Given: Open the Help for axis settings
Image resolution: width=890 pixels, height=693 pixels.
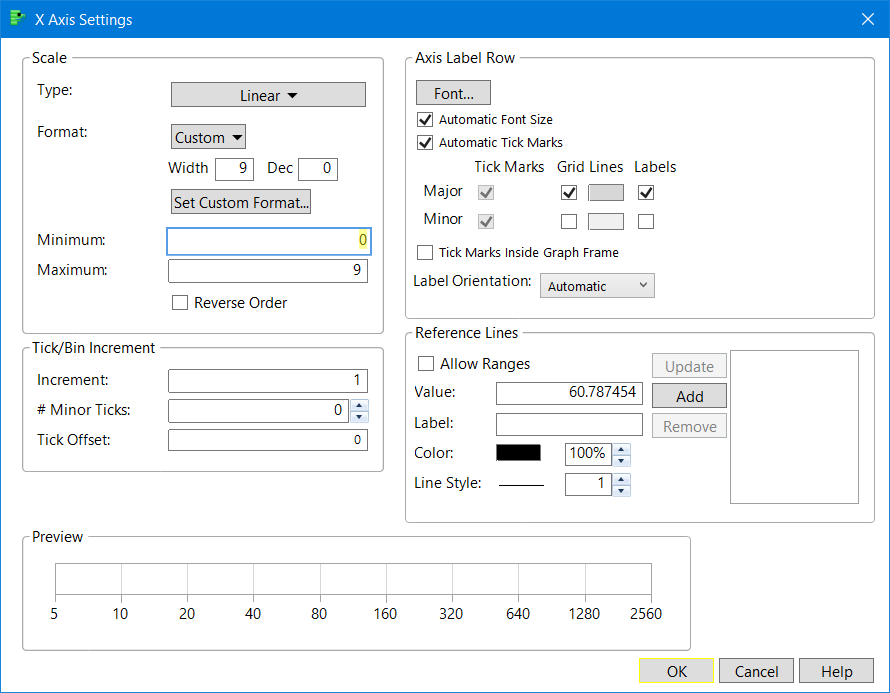Looking at the screenshot, I should coord(836,671).
